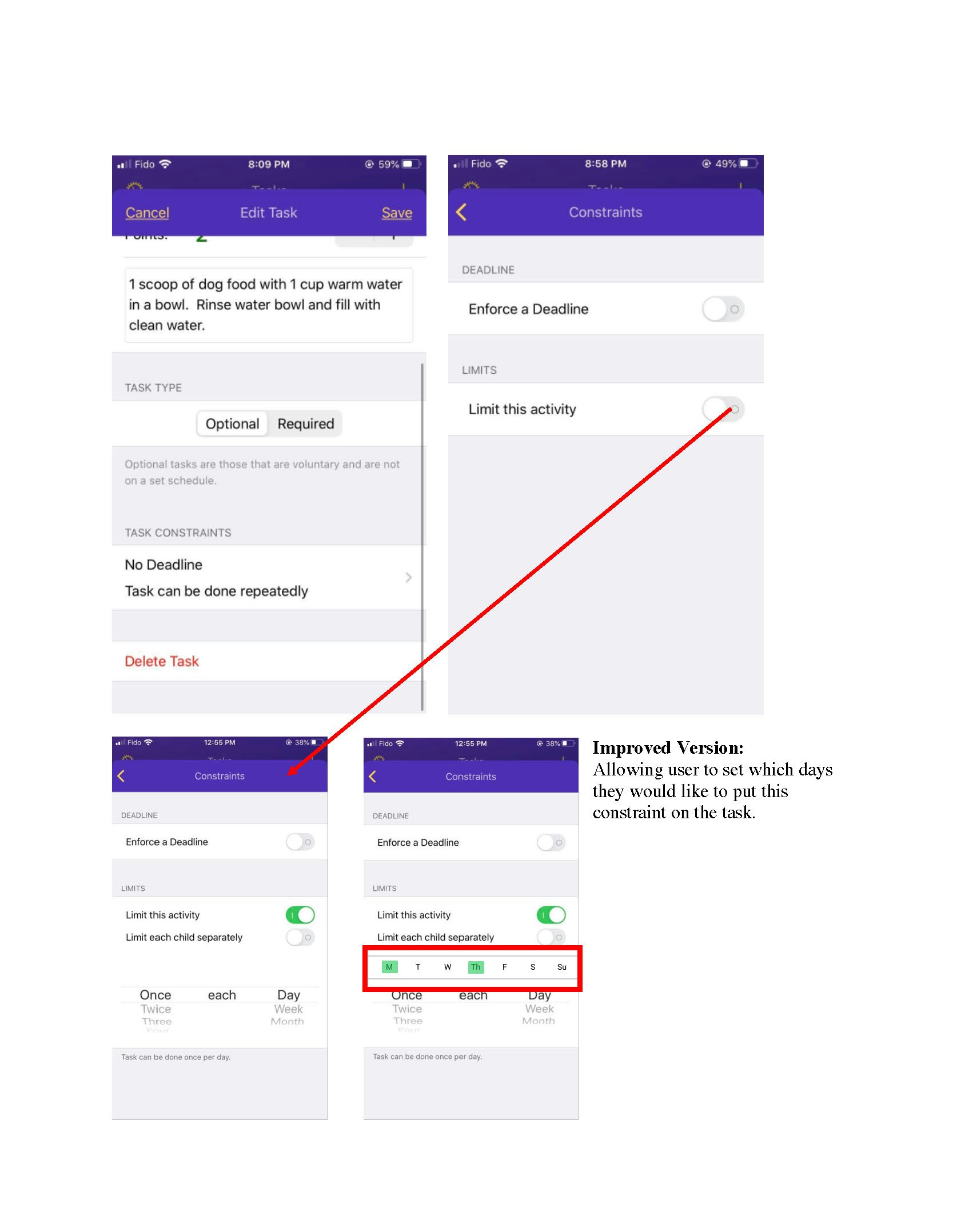Tap the dog food description text field
The image size is (953, 1232).
(x=269, y=305)
